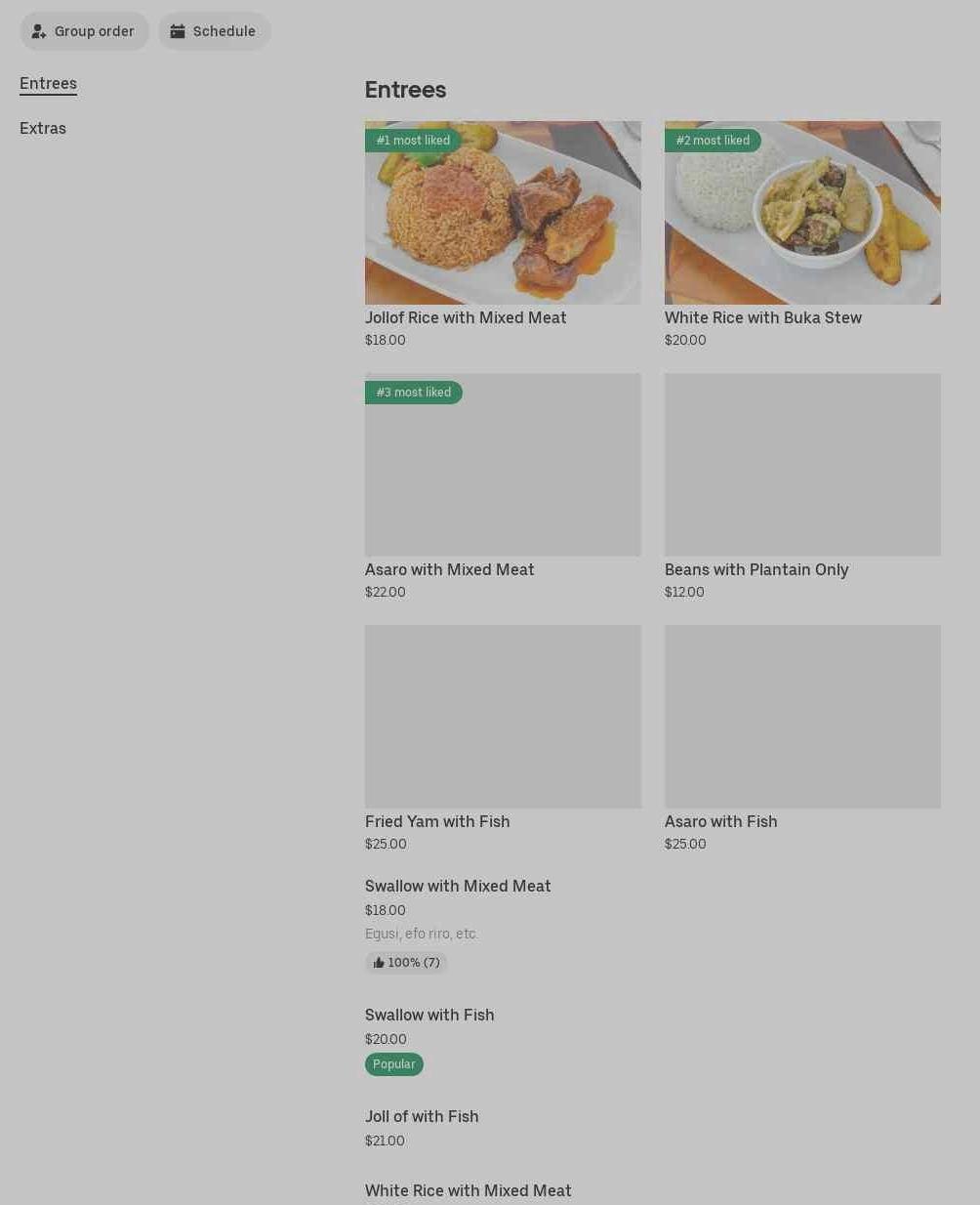The height and width of the screenshot is (1205, 980).
Task: Open Joll of with Fish item
Action: (422, 1116)
